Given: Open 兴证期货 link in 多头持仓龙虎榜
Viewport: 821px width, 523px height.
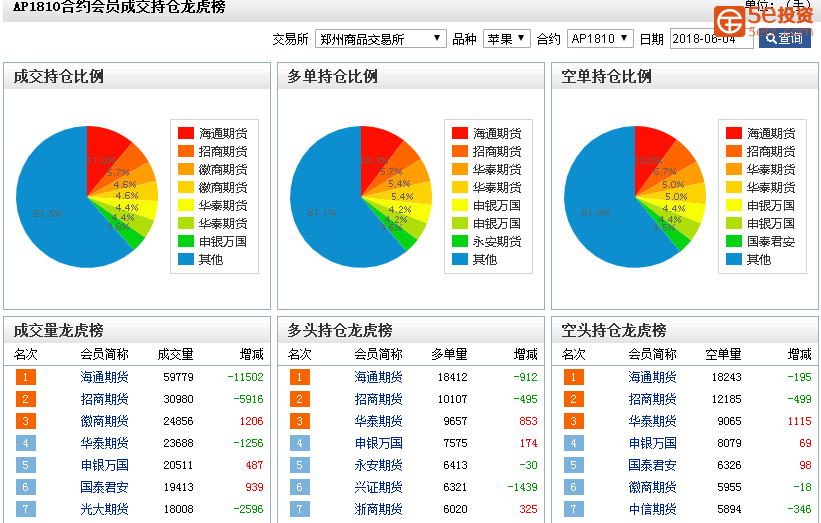Looking at the screenshot, I should click(x=378, y=487).
